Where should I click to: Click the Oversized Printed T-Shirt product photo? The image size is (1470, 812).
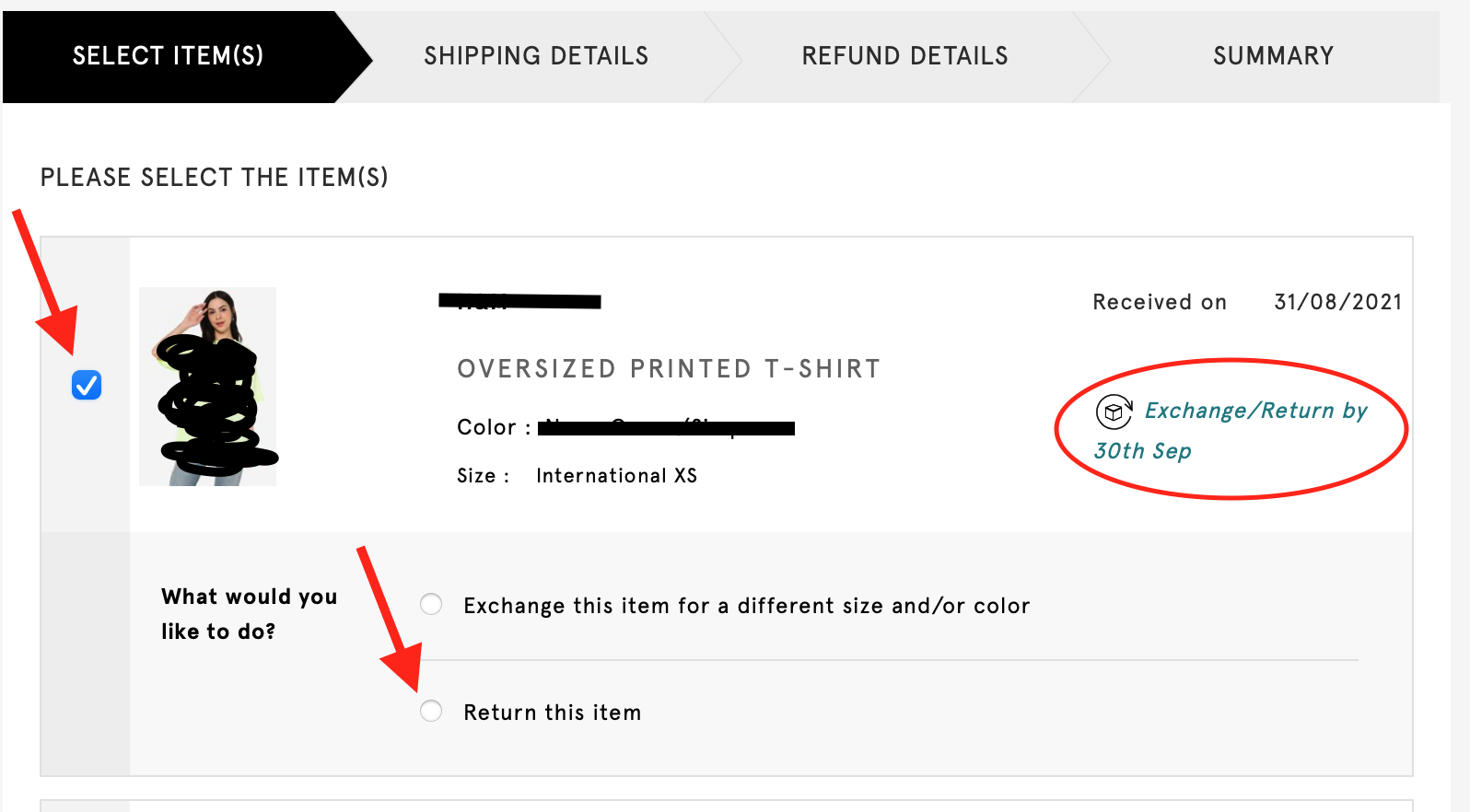207,386
